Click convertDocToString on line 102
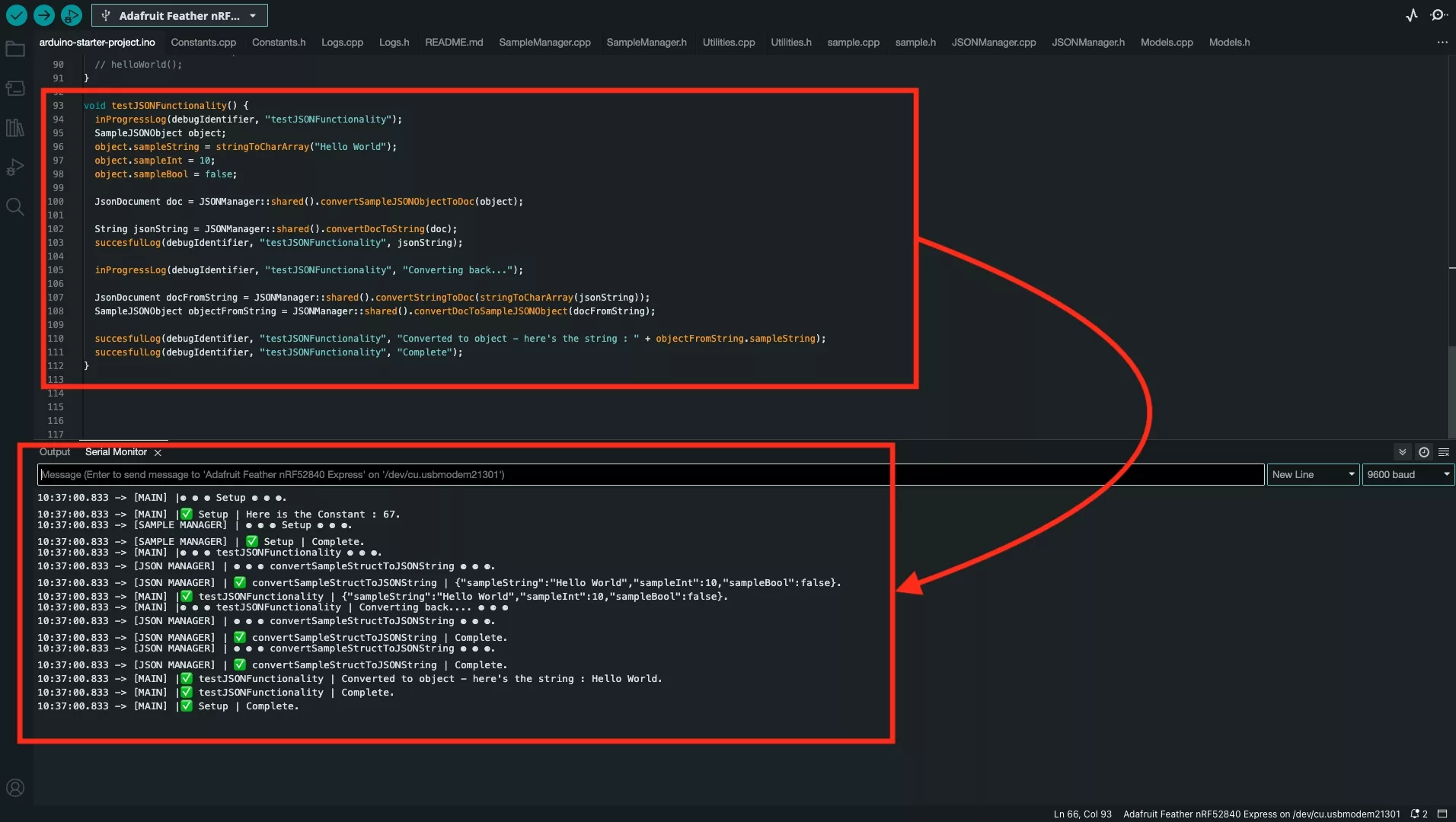 pos(375,229)
